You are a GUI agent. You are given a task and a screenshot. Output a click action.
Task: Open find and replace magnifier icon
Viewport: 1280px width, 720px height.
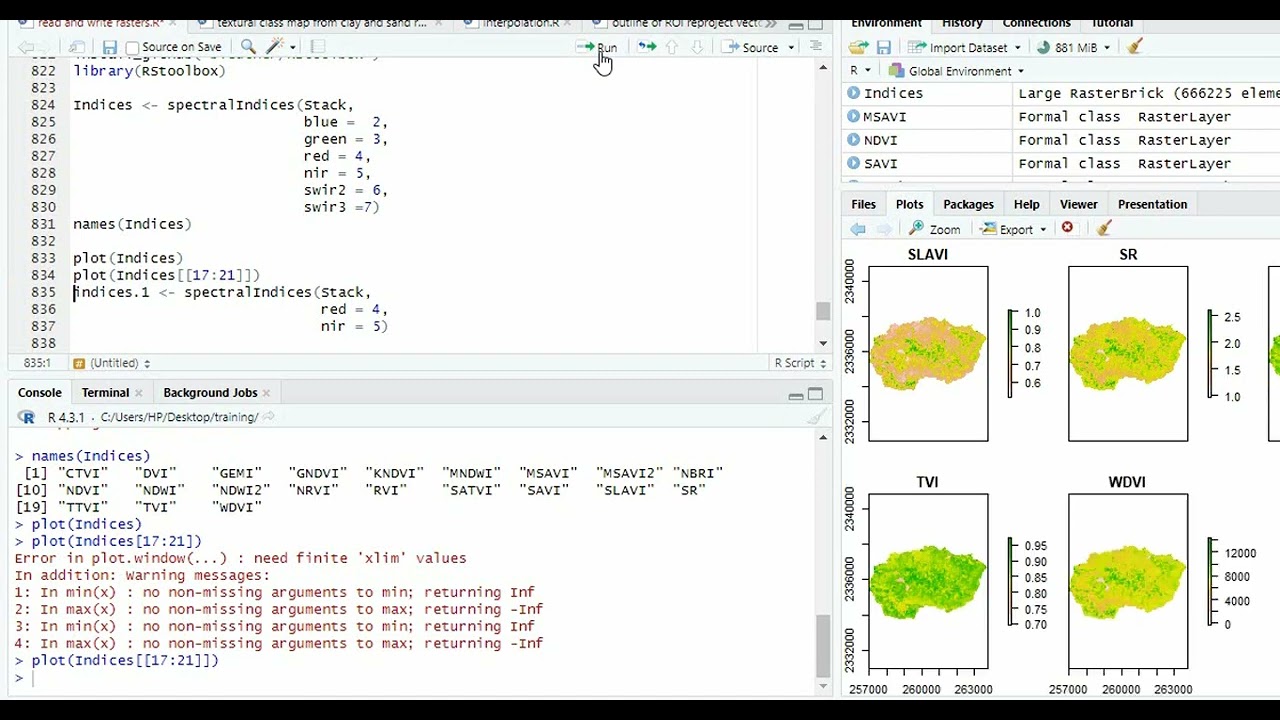click(248, 47)
